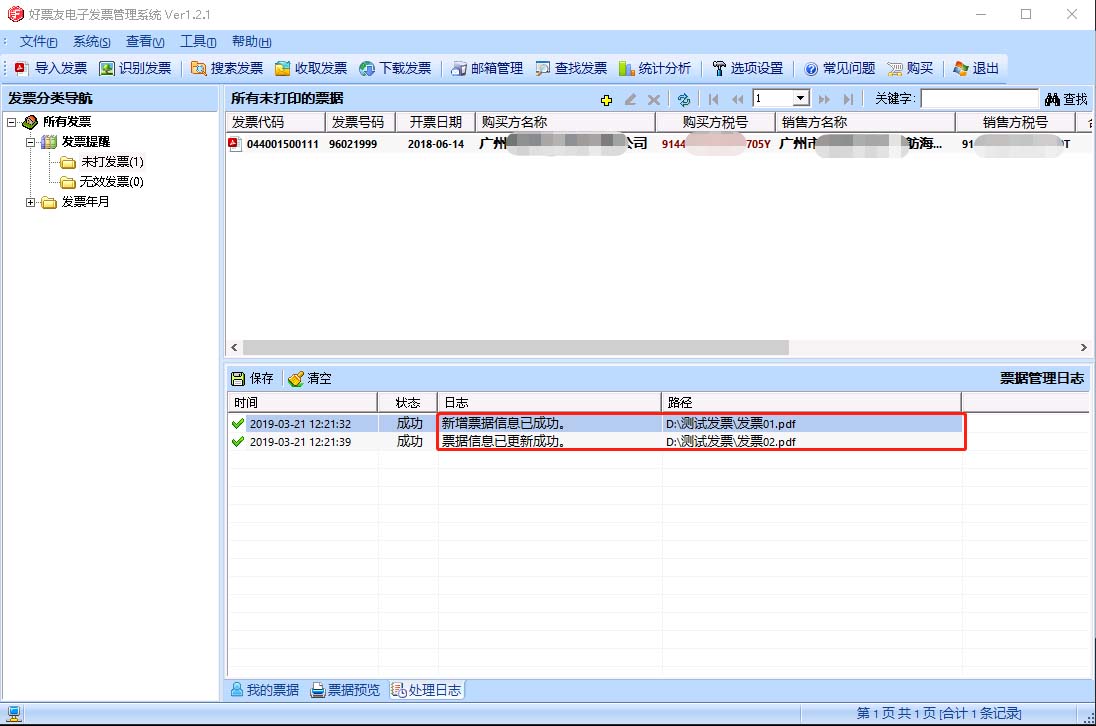Collapse the 所有发票 tree node
This screenshot has width=1096, height=726.
pos(11,122)
